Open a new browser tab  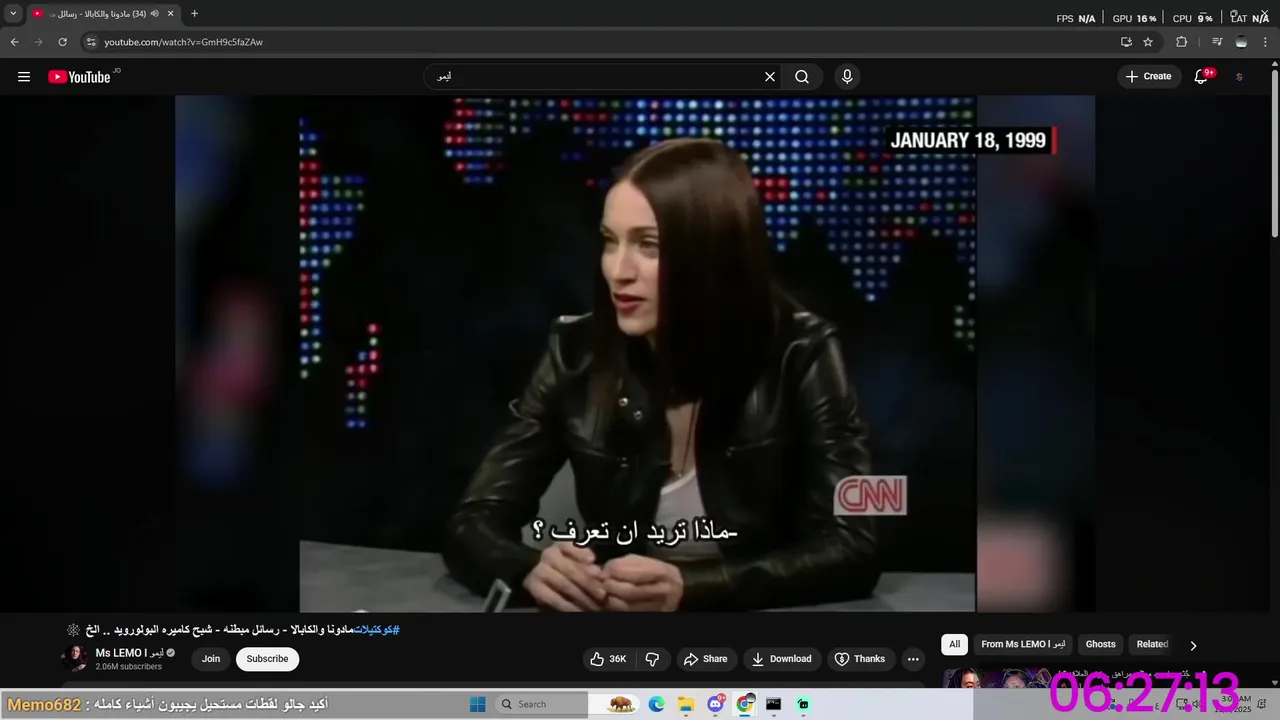click(x=194, y=14)
